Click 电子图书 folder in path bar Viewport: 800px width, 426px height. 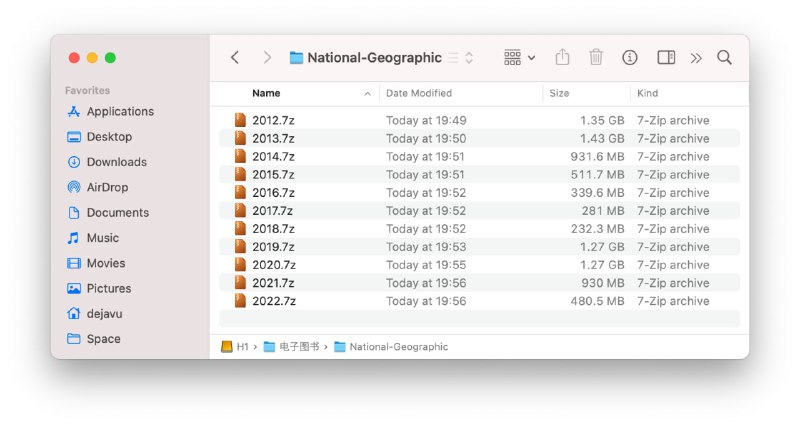[292, 347]
